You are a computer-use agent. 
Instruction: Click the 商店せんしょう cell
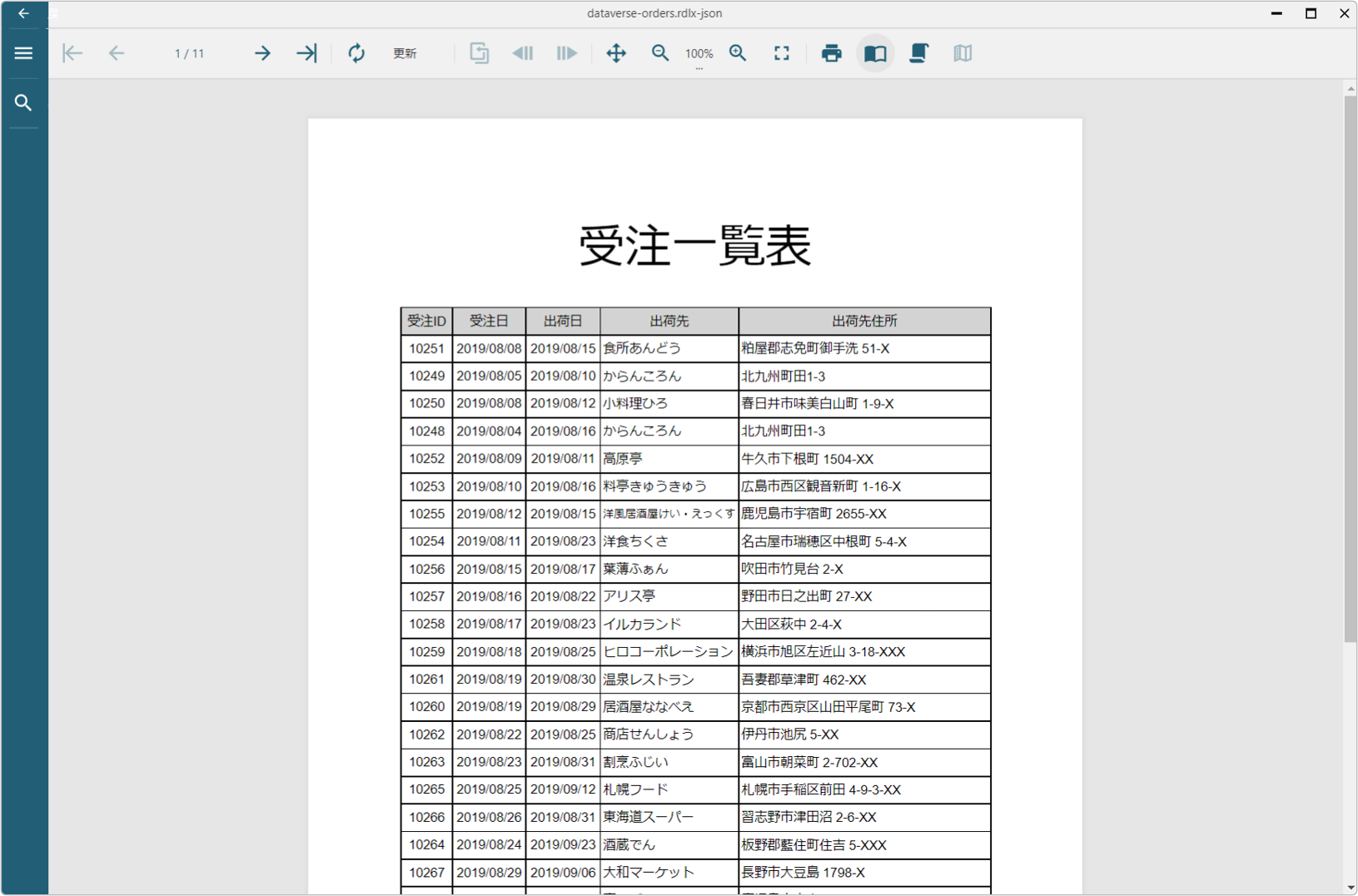point(669,734)
